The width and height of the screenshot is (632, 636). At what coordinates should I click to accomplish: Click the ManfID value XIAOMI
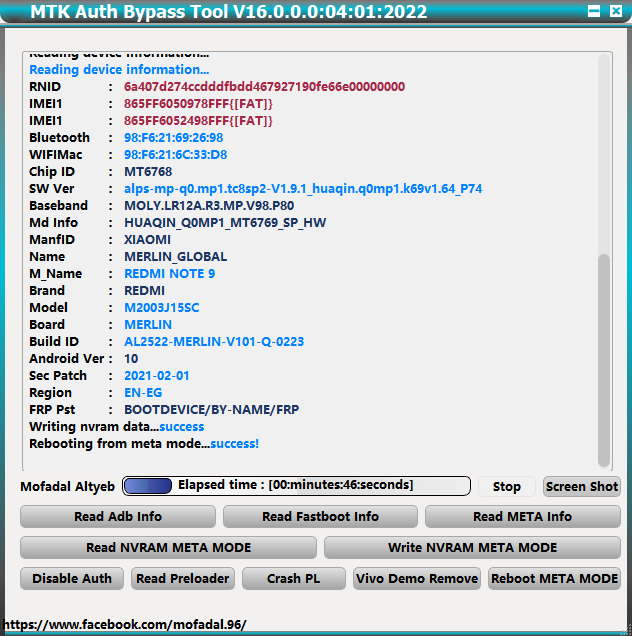(x=147, y=240)
